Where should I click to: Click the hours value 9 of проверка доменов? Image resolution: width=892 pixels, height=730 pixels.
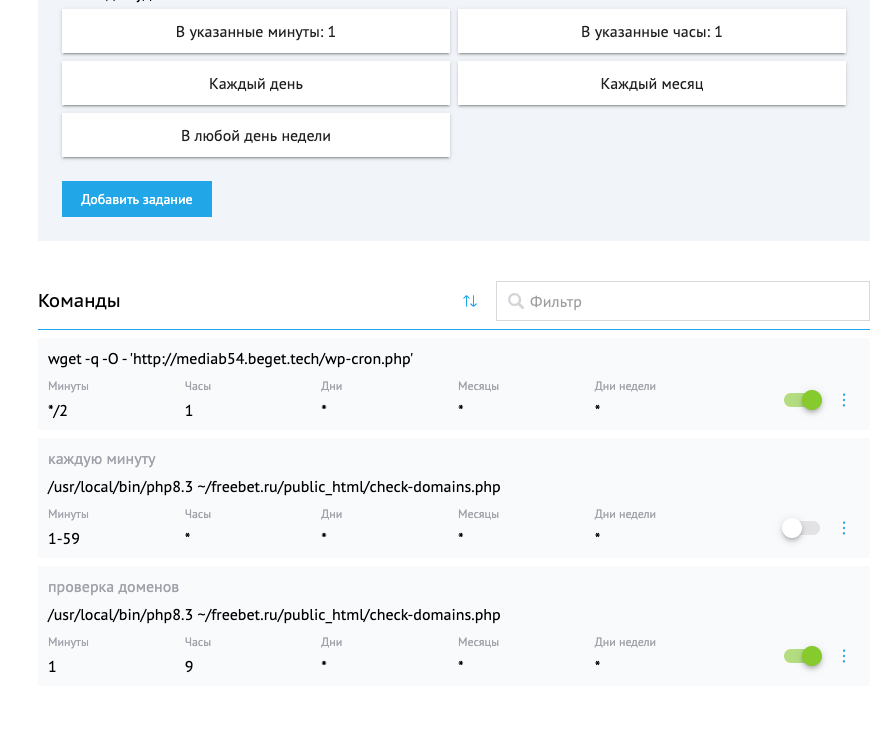point(189,666)
